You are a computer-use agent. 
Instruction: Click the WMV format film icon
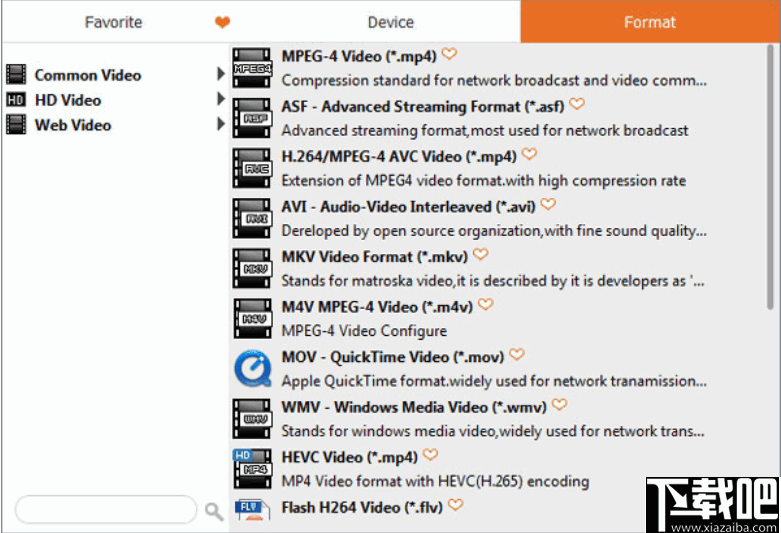click(253, 419)
